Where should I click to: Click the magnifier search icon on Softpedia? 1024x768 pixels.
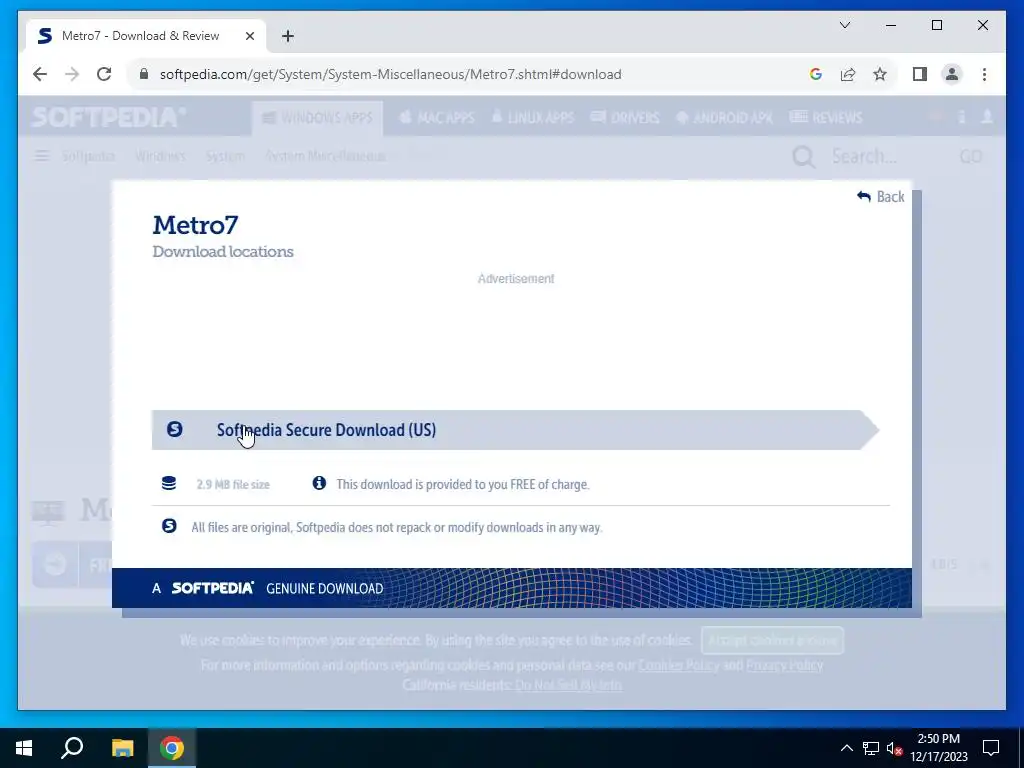click(x=803, y=157)
